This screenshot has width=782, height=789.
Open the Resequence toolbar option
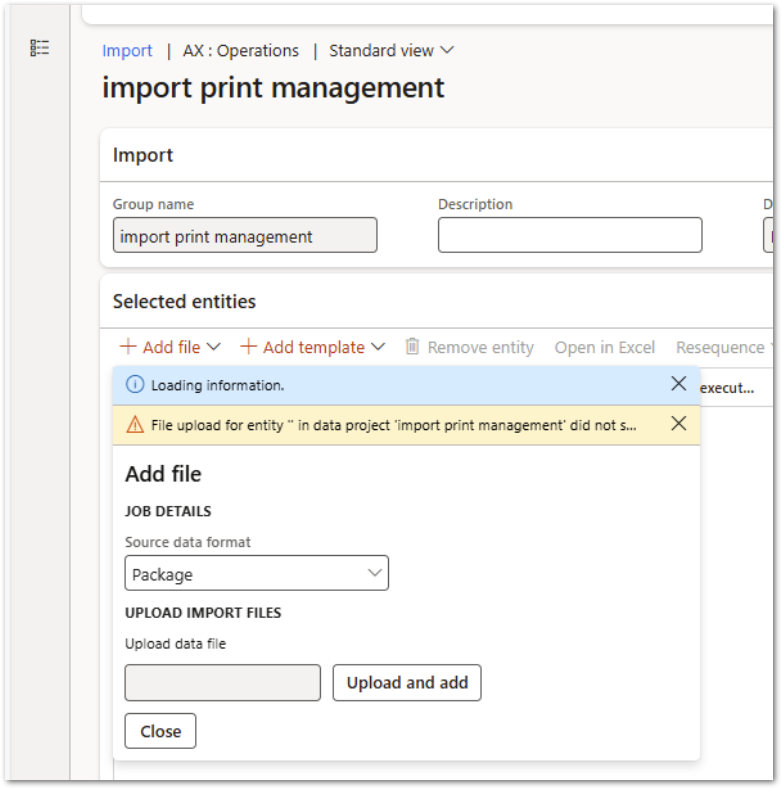pyautogui.click(x=720, y=347)
